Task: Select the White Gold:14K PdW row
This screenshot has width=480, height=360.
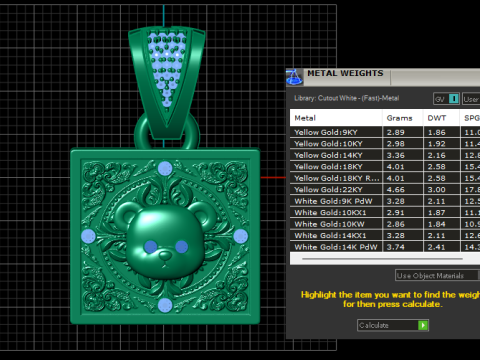Action: (385, 247)
